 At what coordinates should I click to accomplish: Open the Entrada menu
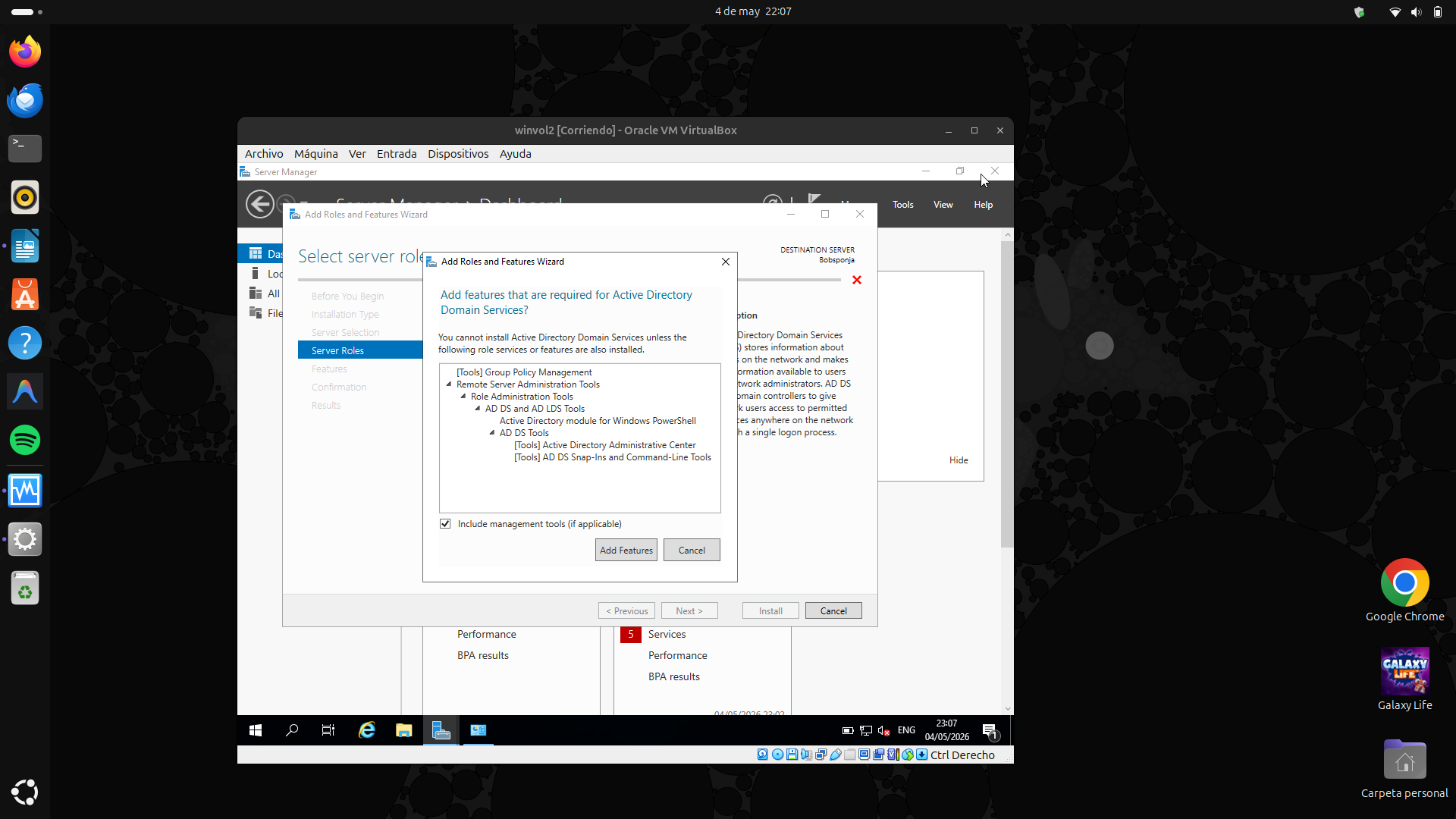(397, 154)
